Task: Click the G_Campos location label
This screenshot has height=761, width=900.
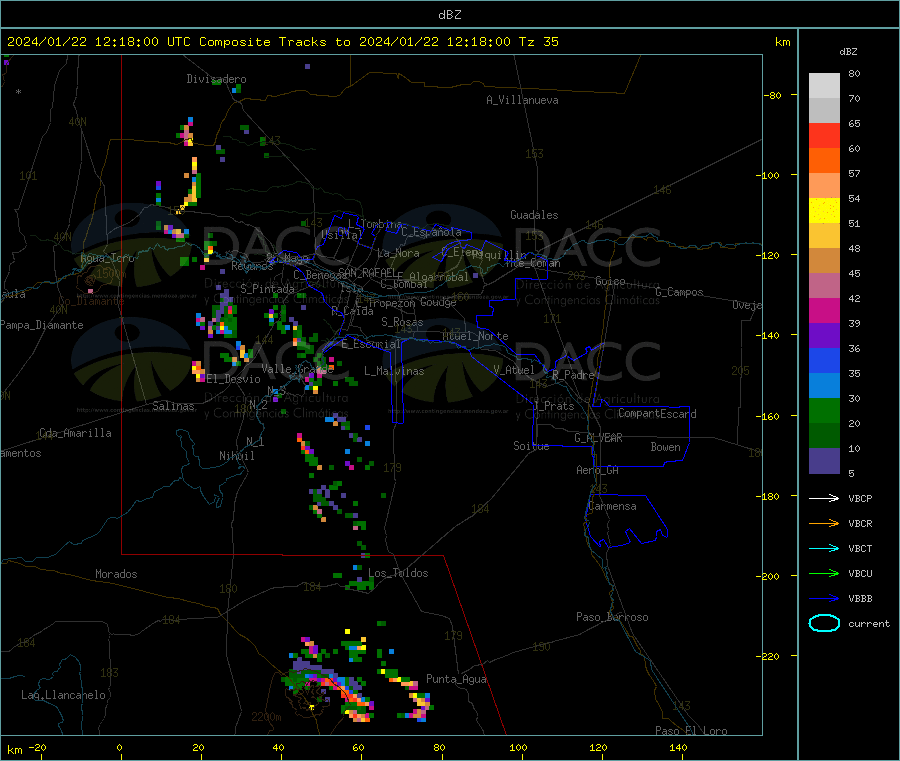Action: point(679,292)
